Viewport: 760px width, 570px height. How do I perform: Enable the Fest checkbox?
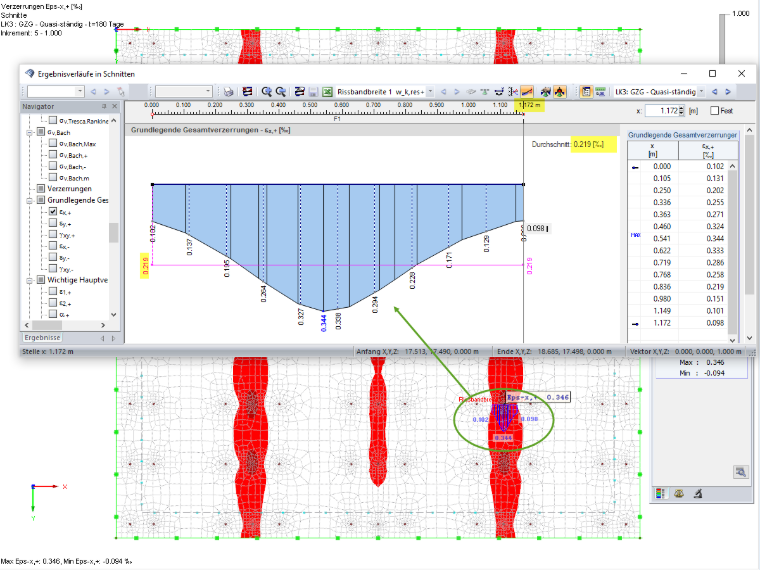(x=714, y=111)
